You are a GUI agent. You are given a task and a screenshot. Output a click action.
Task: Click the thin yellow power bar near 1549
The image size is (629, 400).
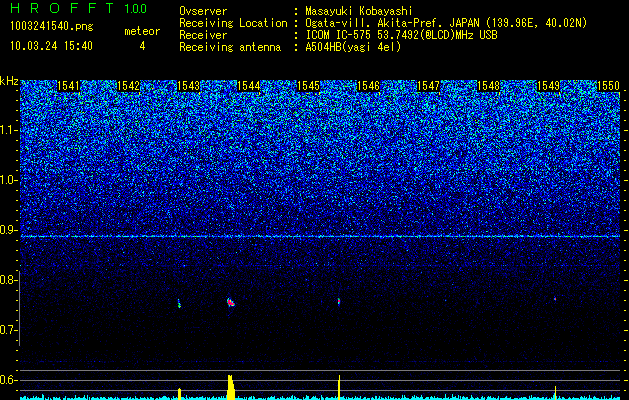(555, 393)
